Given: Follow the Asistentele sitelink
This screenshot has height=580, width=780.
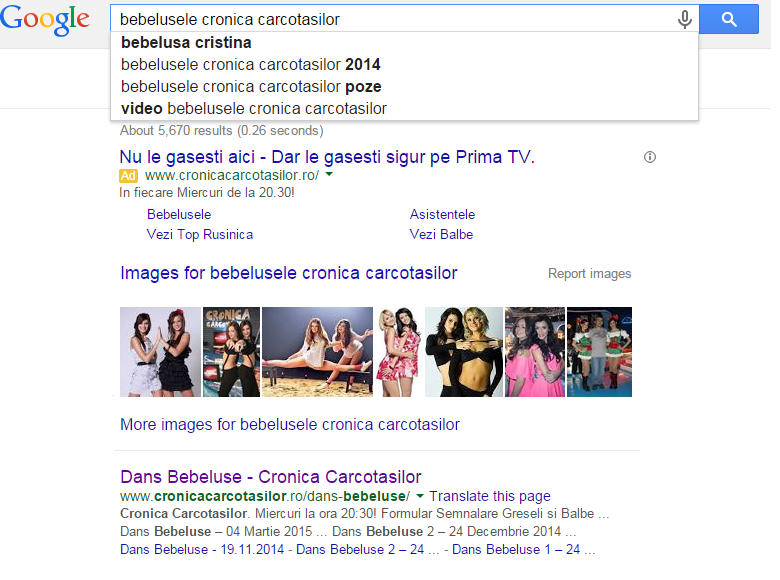Looking at the screenshot, I should click(442, 214).
